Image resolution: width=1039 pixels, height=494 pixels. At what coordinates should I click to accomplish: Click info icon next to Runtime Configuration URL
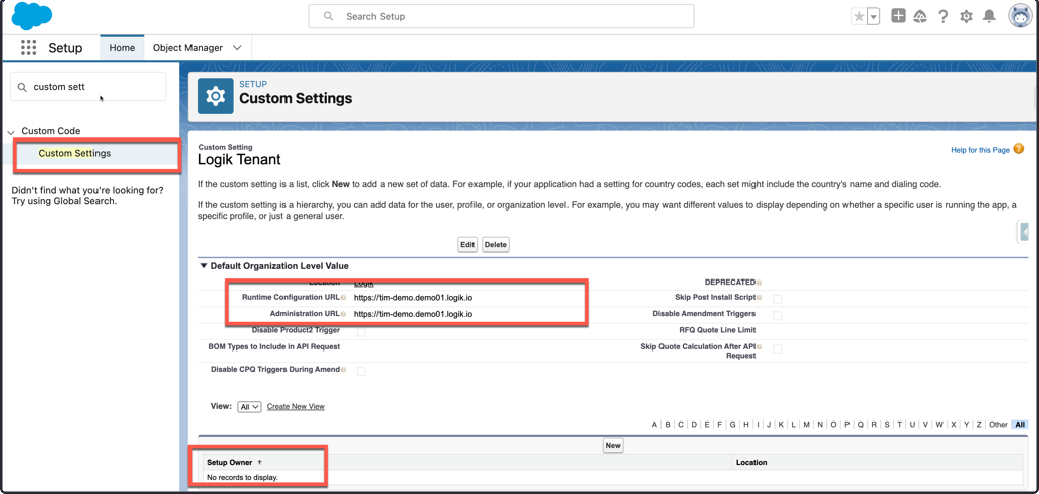[x=343, y=297]
